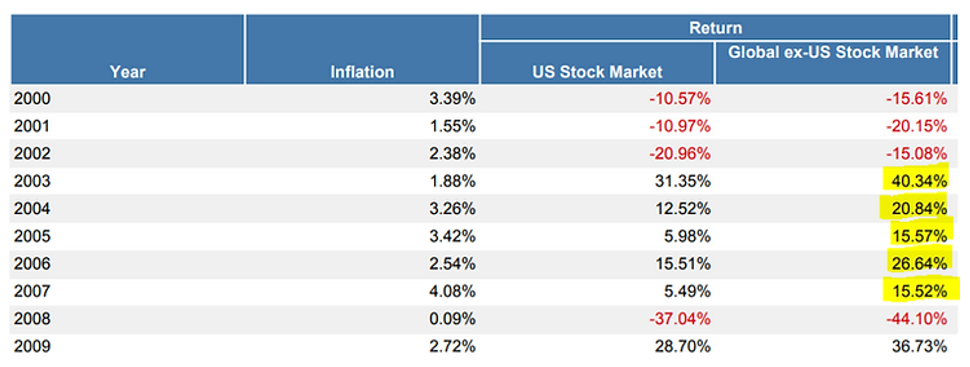Click the Inflation column header

pos(362,72)
